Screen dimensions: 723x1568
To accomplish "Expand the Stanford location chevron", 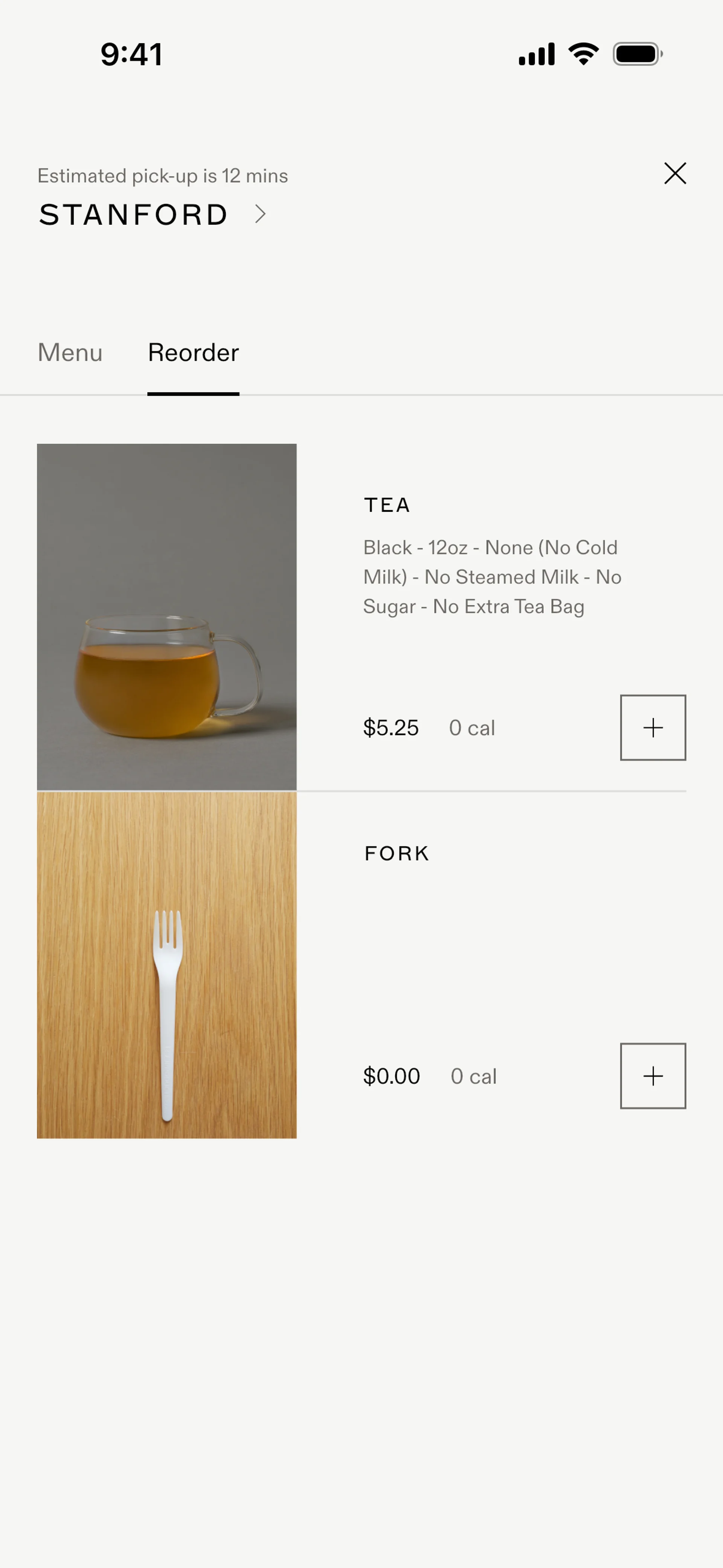I will [261, 214].
